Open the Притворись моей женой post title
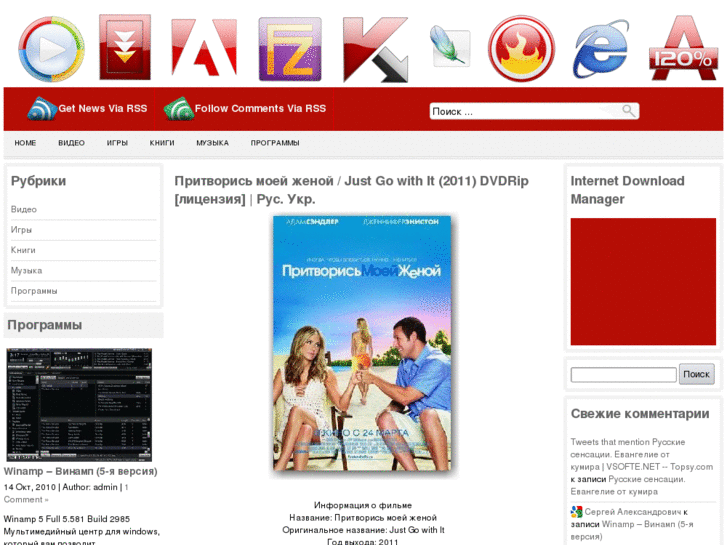This screenshot has height=545, width=727. pyautogui.click(x=351, y=190)
